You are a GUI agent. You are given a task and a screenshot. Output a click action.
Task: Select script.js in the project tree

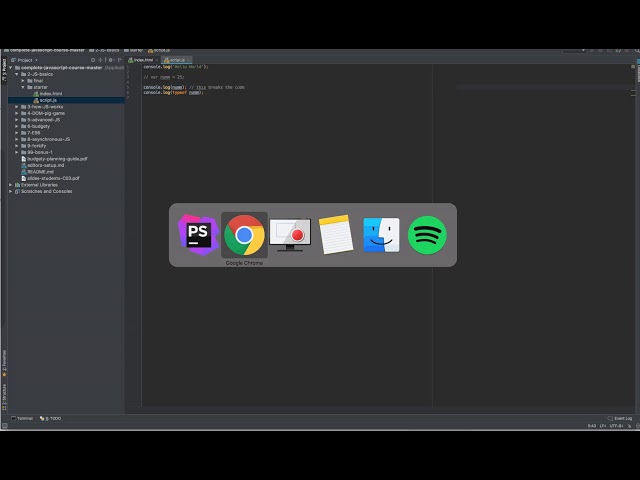point(66,100)
